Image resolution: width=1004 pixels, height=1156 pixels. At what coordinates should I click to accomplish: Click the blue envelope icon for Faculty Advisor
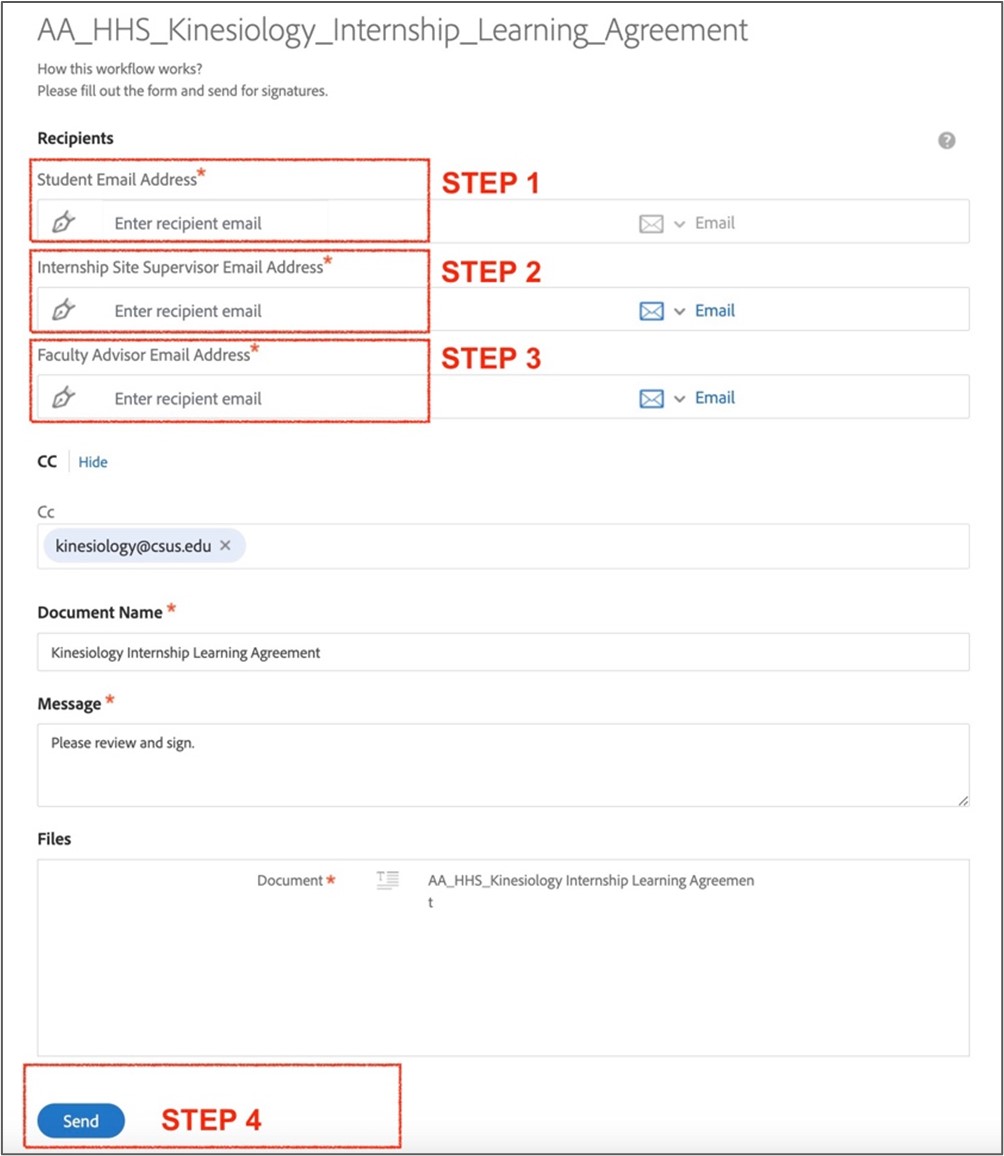[x=651, y=399]
